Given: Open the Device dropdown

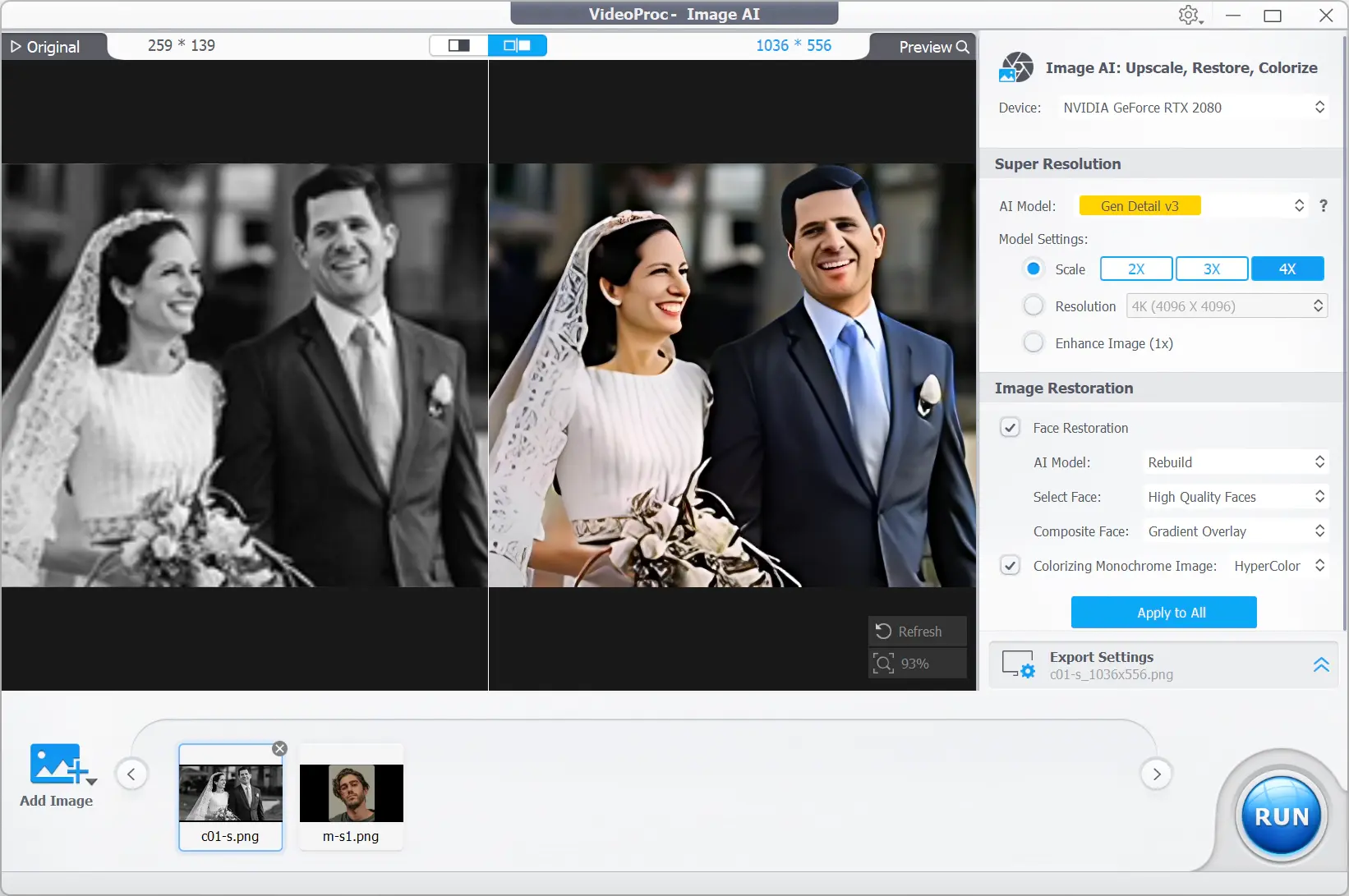Looking at the screenshot, I should [x=1193, y=108].
